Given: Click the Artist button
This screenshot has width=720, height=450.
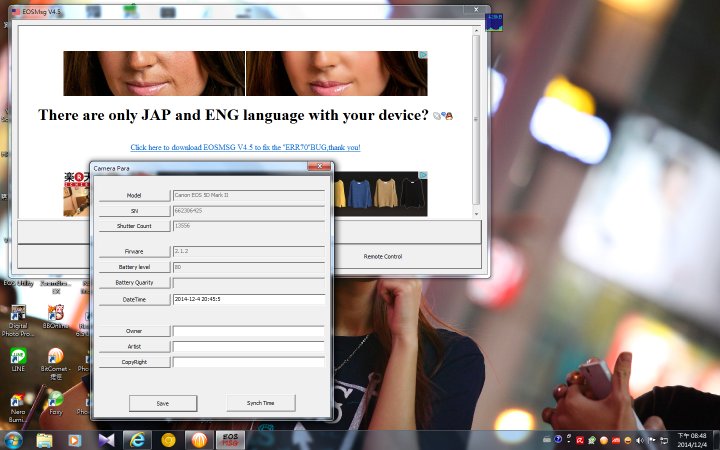Looking at the screenshot, I should tap(134, 346).
